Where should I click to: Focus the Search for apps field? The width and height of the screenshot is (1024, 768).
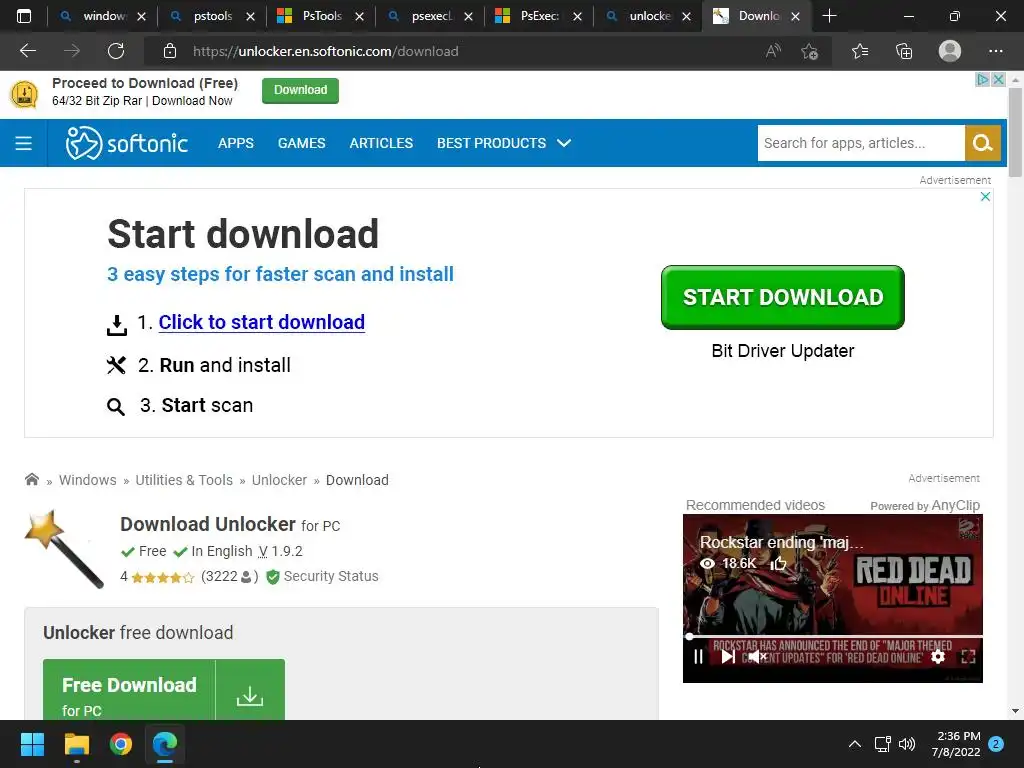point(861,143)
